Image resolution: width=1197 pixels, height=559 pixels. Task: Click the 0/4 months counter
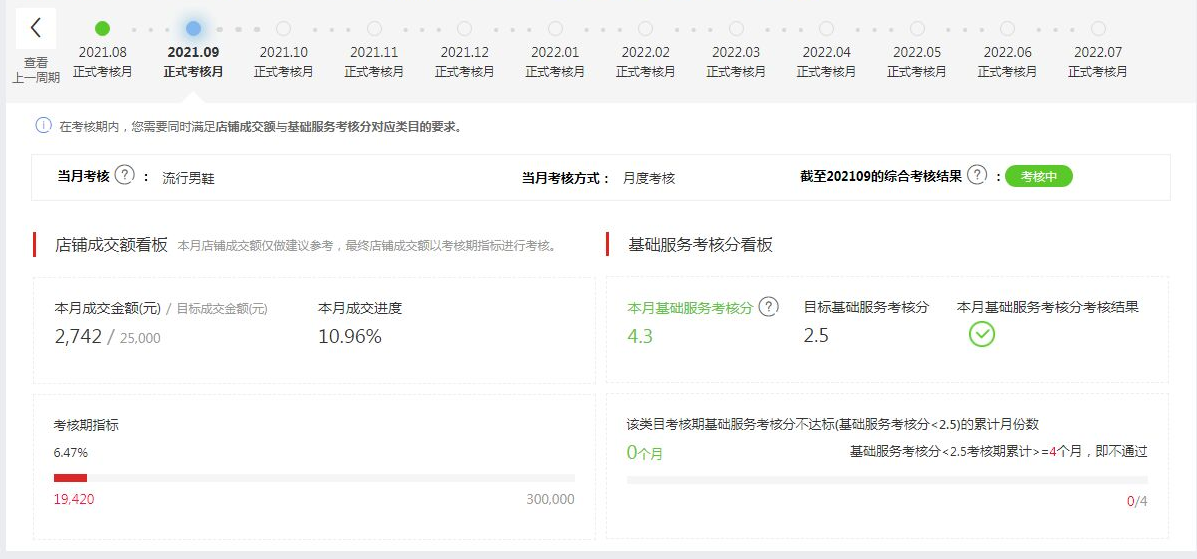(1137, 502)
